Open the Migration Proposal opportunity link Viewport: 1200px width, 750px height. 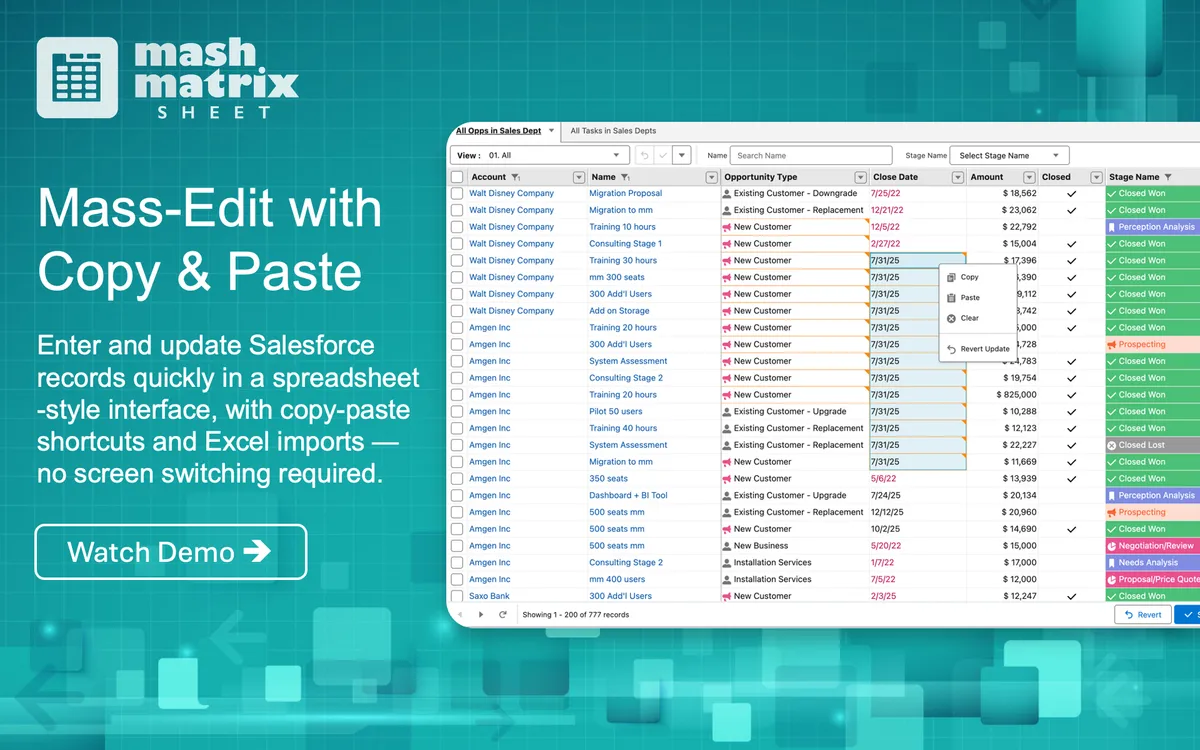[x=625, y=193]
